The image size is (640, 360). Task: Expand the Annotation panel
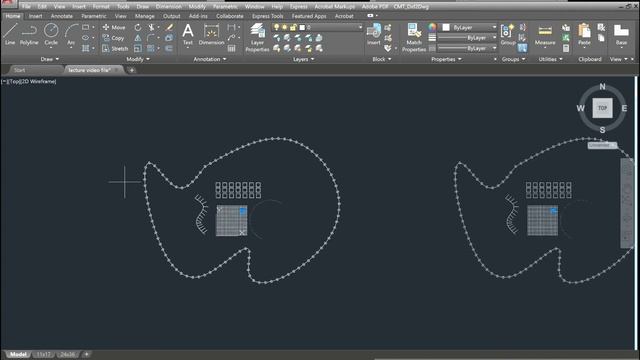210,59
